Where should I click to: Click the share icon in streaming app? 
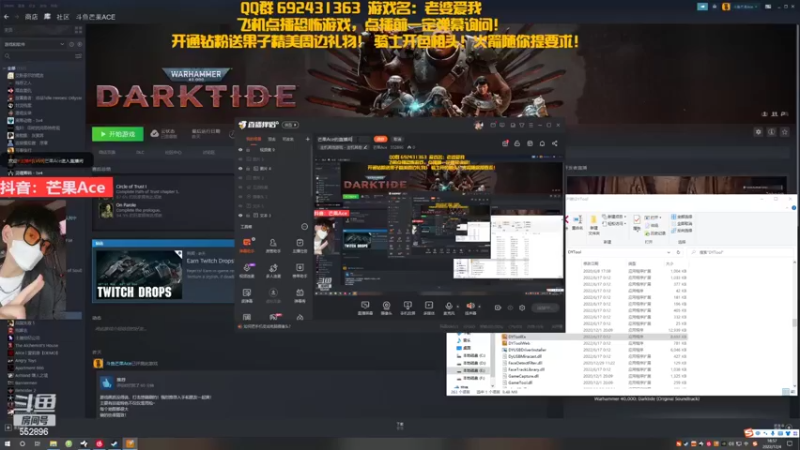click(555, 143)
